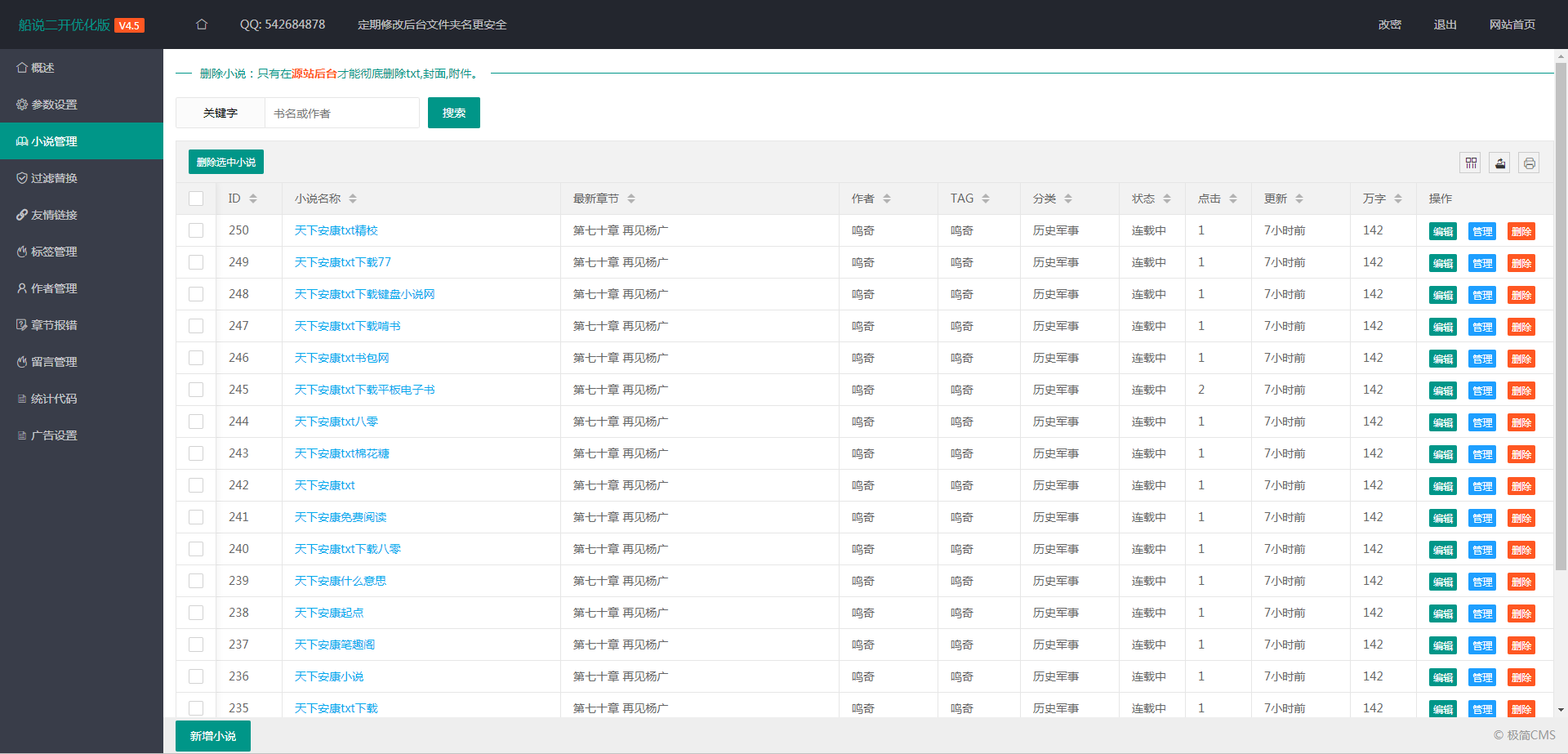Click the print table icon
Viewport: 1568px width, 754px height.
(1530, 163)
